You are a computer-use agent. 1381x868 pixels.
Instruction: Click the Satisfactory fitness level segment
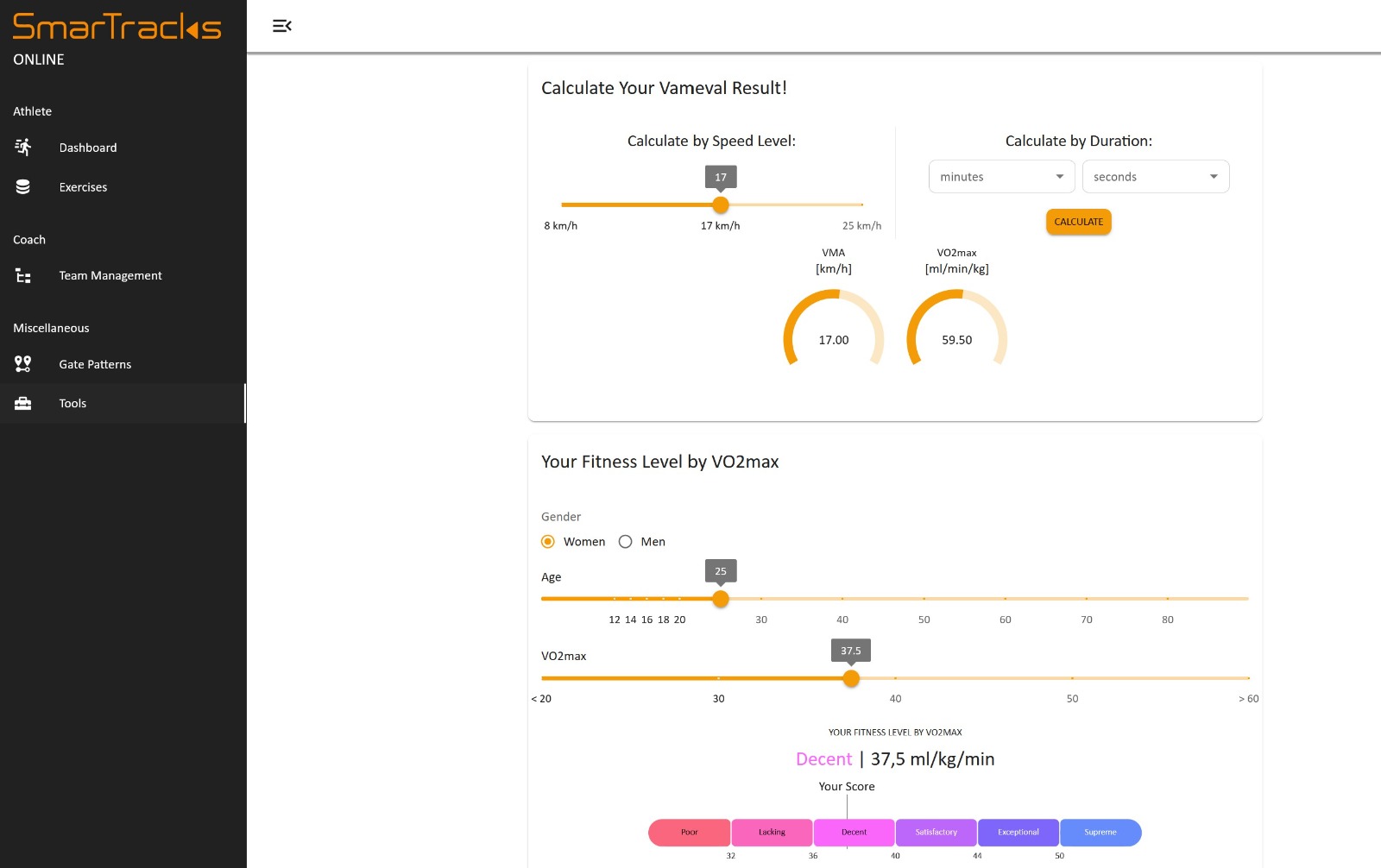(x=936, y=833)
